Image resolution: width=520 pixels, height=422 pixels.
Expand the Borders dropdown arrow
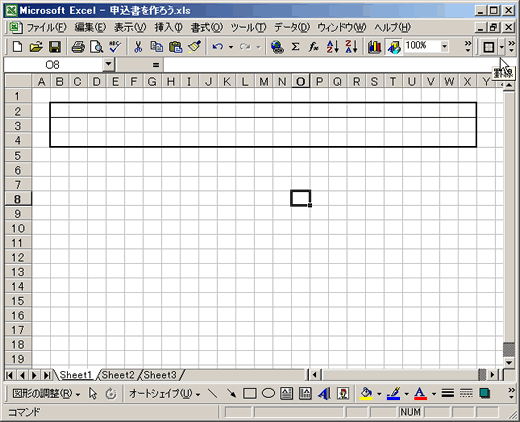point(502,47)
